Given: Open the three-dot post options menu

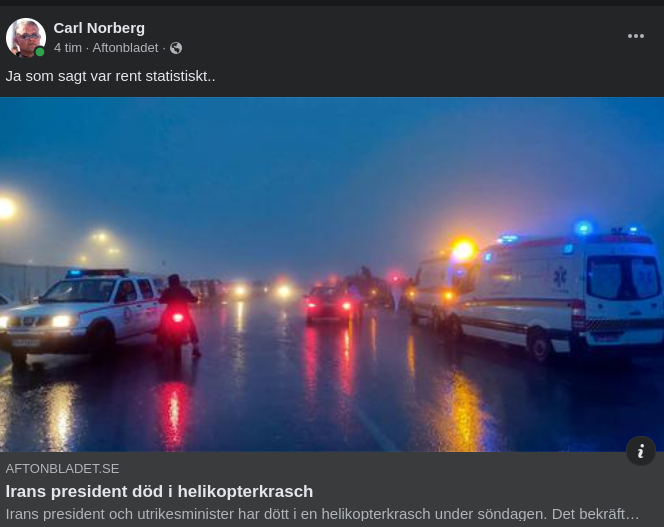Looking at the screenshot, I should (x=636, y=36).
